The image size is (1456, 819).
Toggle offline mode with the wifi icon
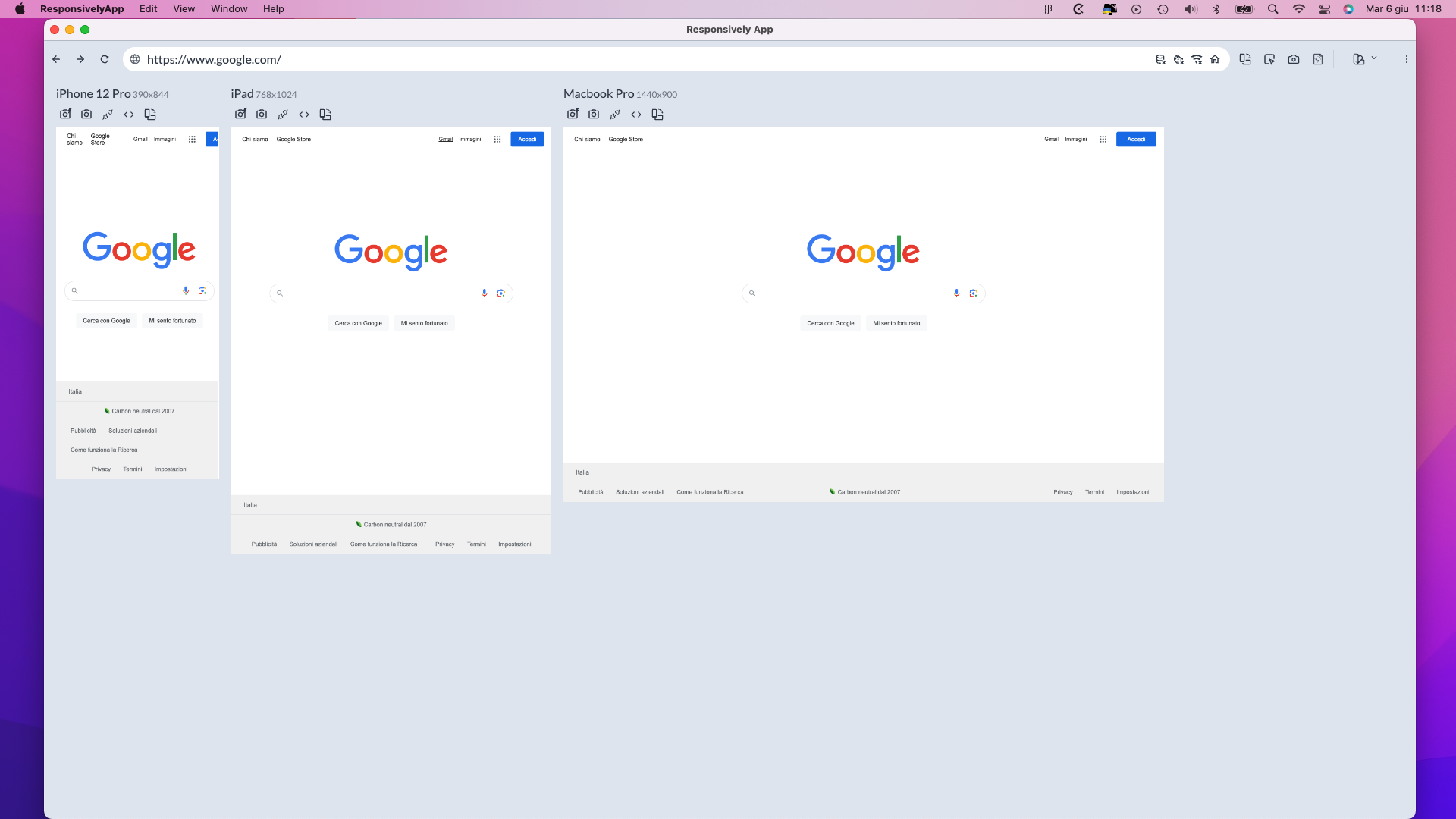tap(1197, 59)
